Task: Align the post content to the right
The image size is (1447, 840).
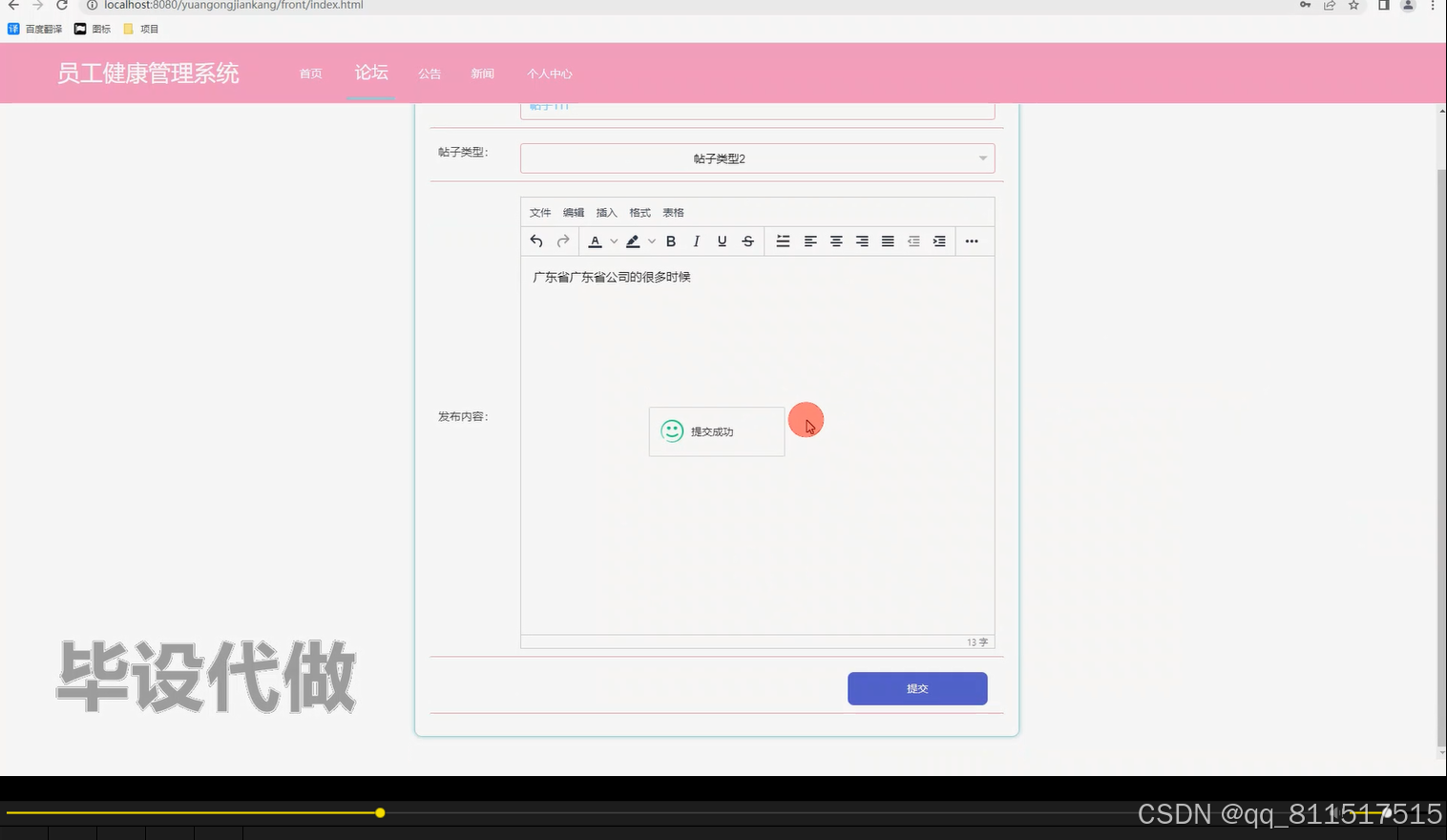Action: point(862,241)
